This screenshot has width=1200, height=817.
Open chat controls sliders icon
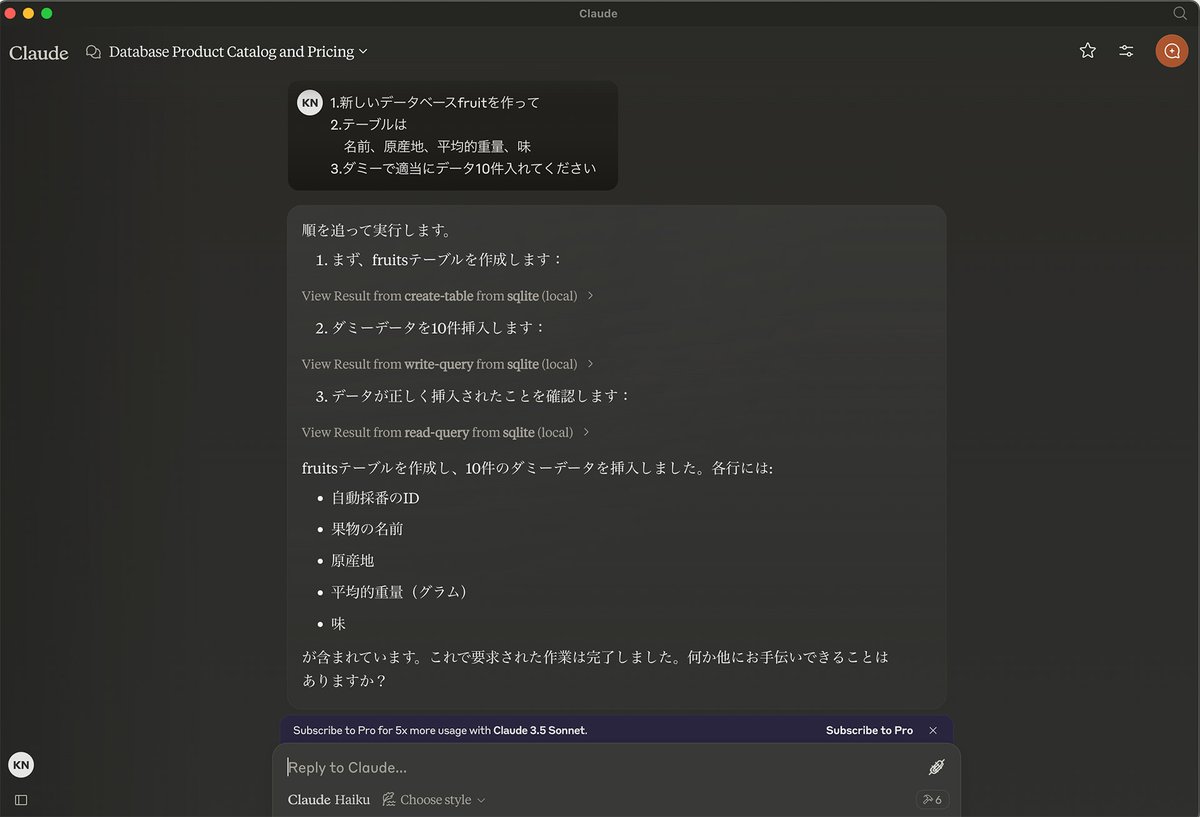(x=1126, y=51)
